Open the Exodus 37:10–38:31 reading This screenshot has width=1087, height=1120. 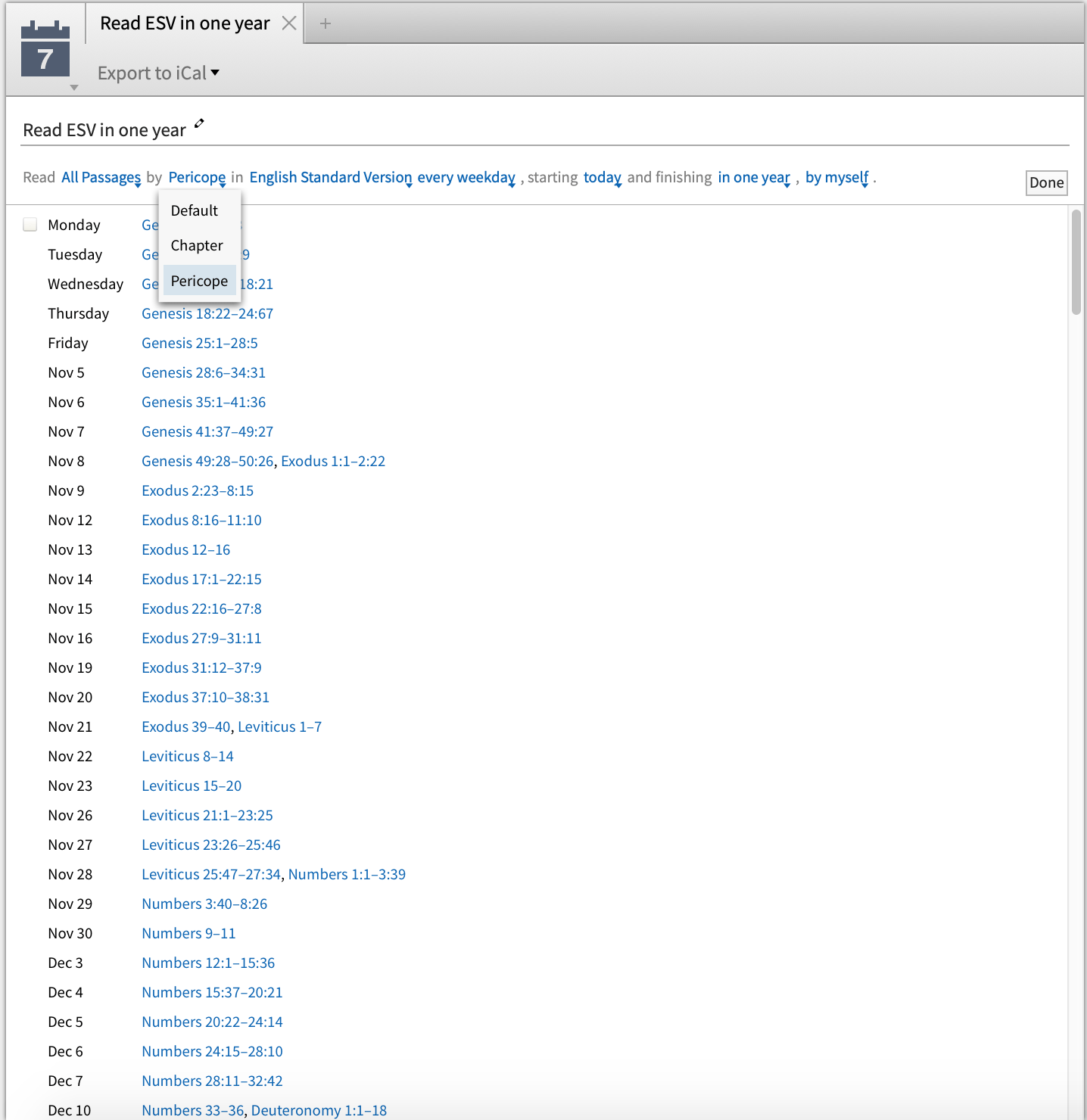(x=205, y=697)
